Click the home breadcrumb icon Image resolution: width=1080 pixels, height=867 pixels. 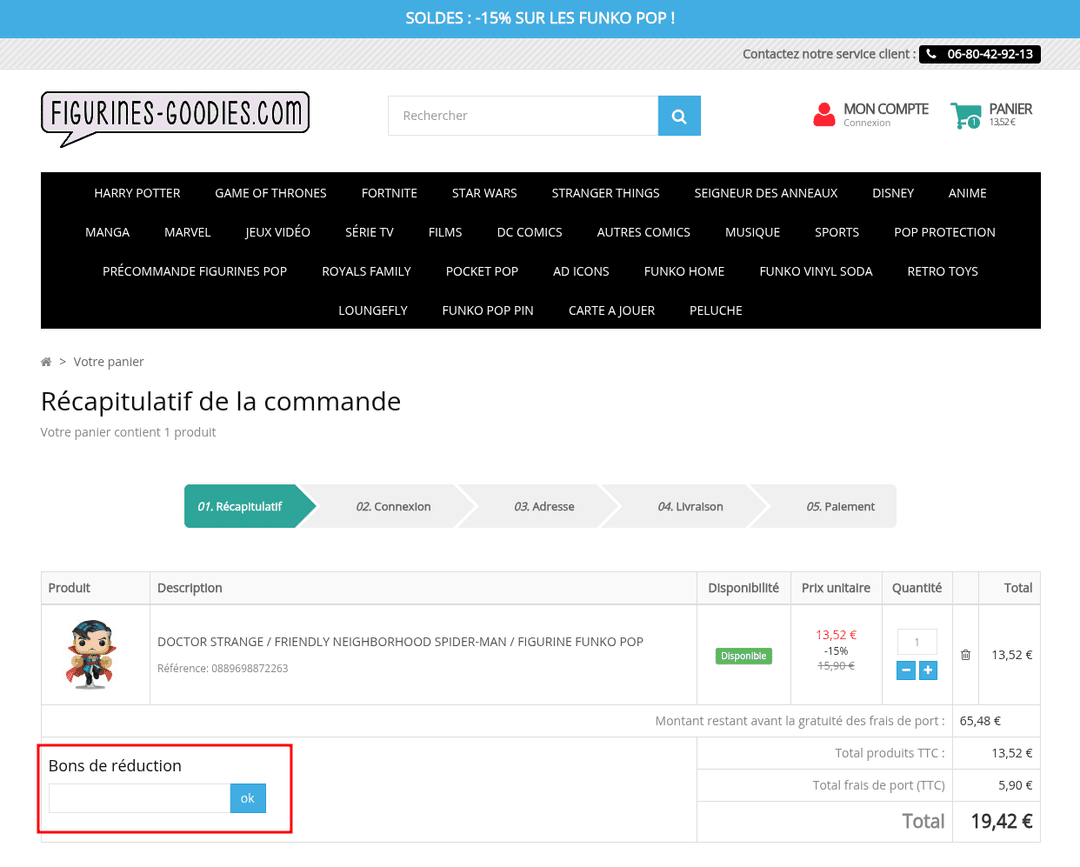[46, 362]
